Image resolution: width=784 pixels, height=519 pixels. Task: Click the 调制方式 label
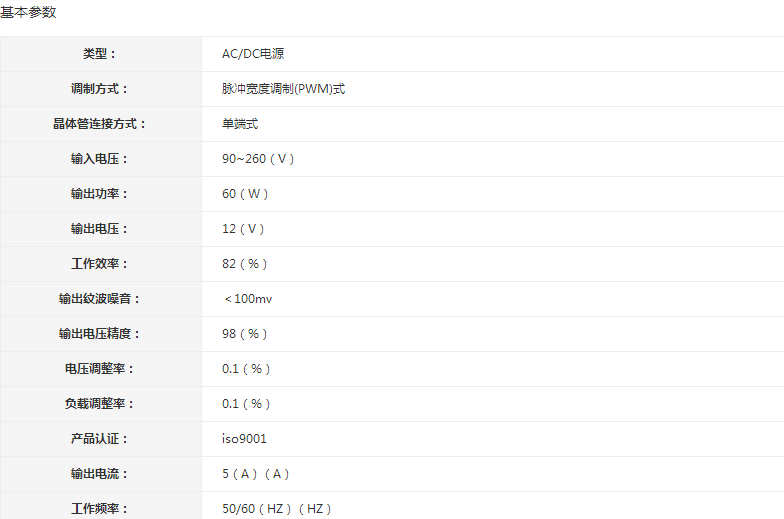point(100,89)
